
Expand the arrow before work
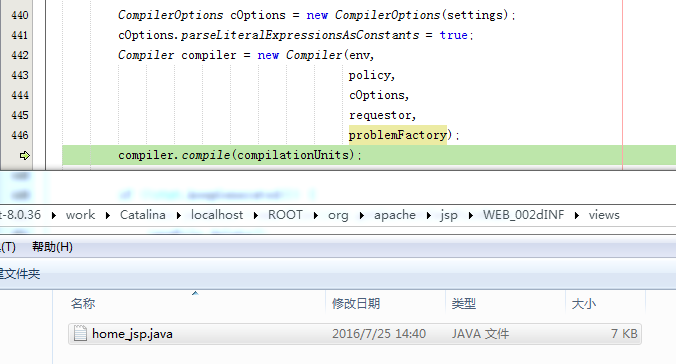[53, 215]
